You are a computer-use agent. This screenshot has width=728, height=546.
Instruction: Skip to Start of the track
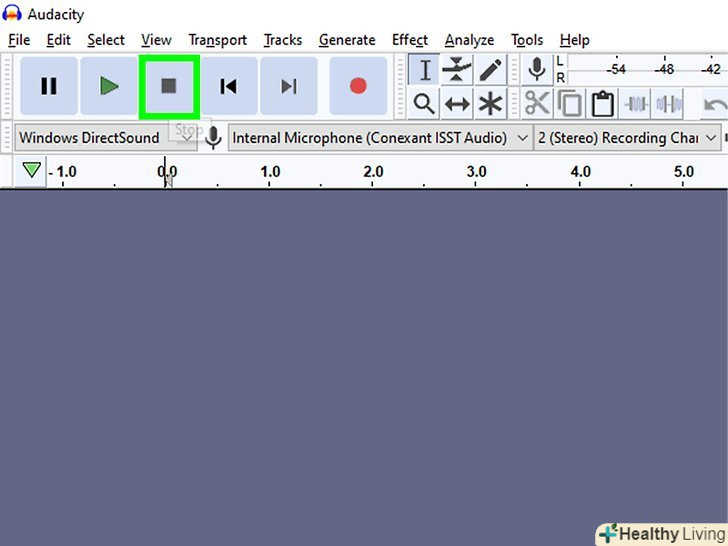[x=228, y=86]
